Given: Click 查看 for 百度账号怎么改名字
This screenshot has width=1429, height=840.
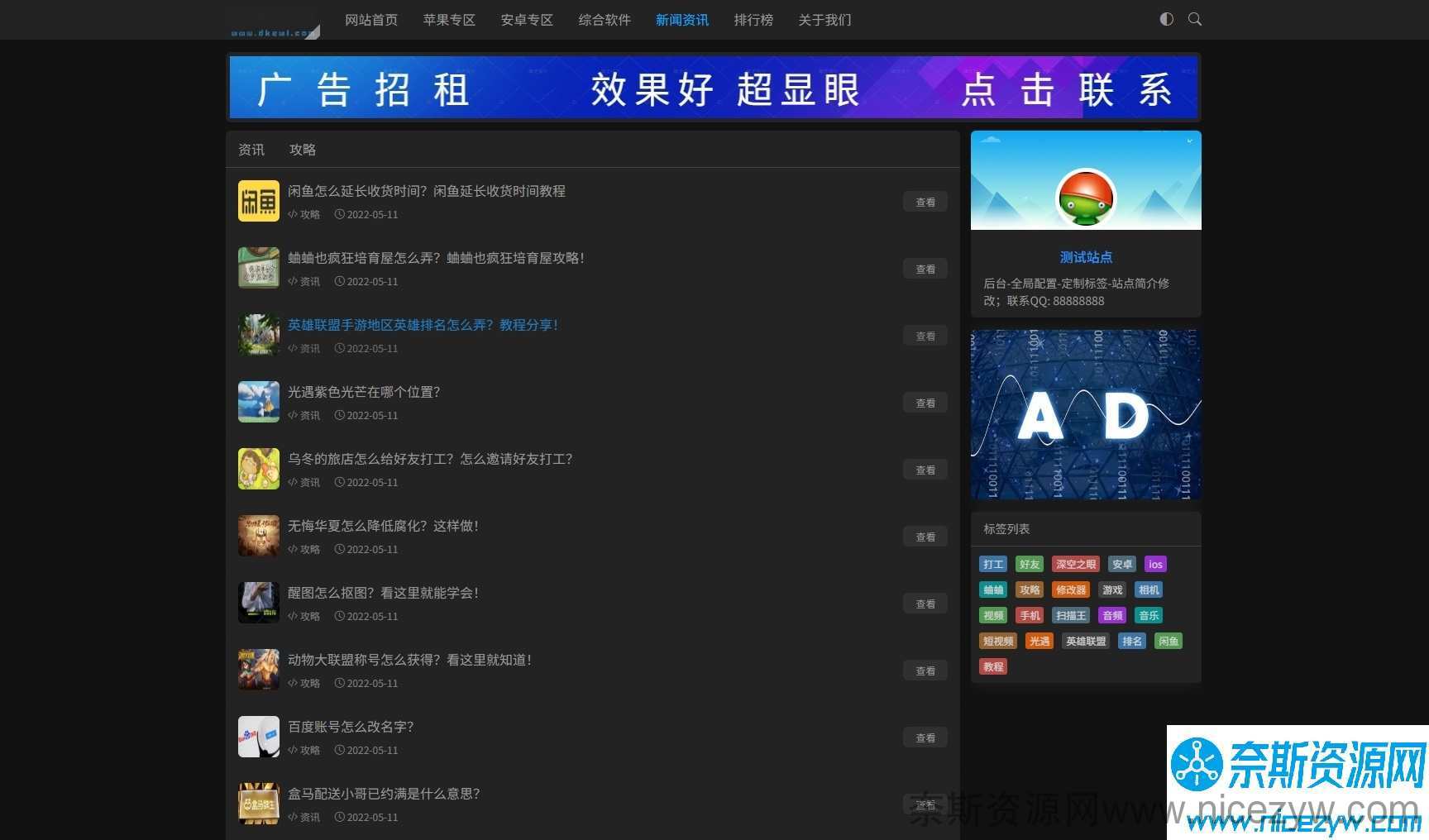Looking at the screenshot, I should coord(925,737).
